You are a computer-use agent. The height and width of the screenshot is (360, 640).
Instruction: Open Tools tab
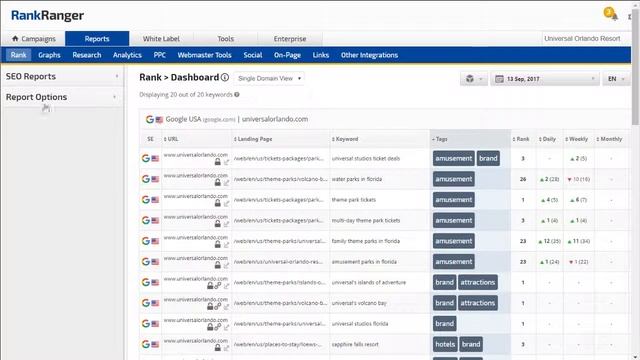click(226, 39)
